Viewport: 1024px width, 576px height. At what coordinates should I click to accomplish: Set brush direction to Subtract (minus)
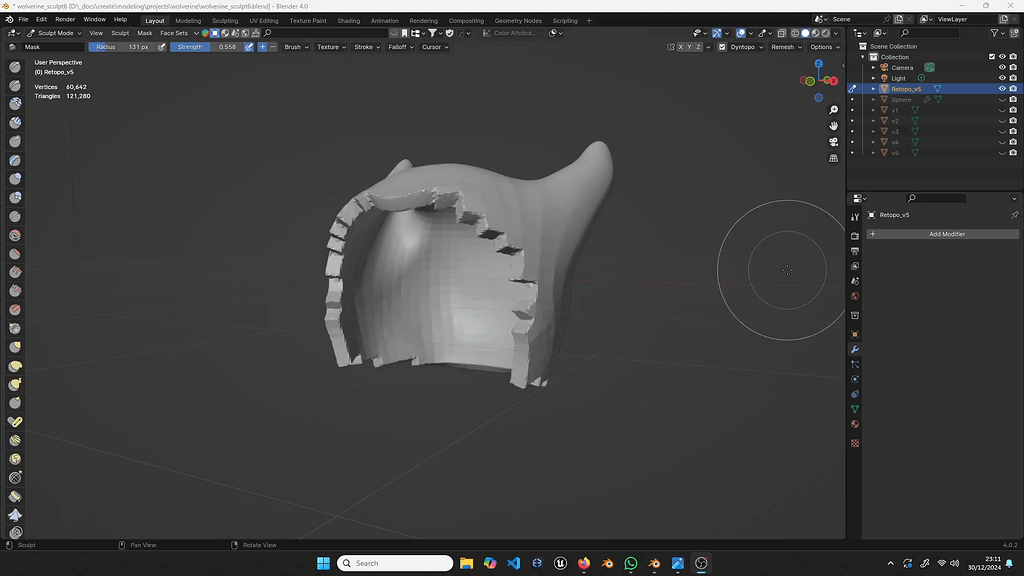(273, 47)
